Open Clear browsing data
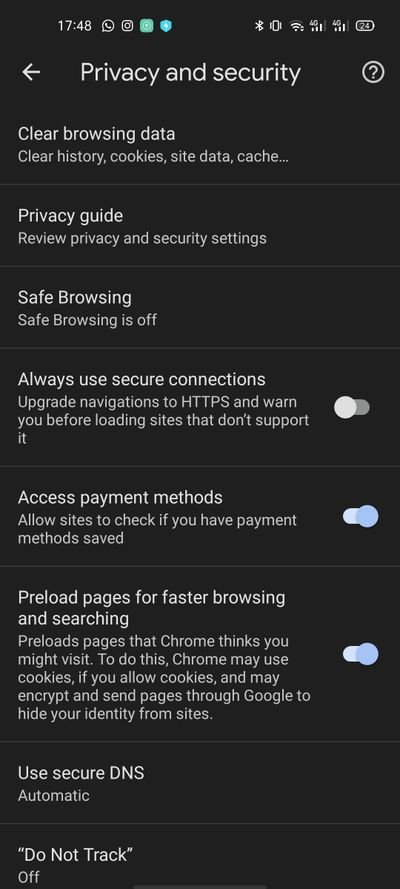The image size is (400, 889). [200, 144]
